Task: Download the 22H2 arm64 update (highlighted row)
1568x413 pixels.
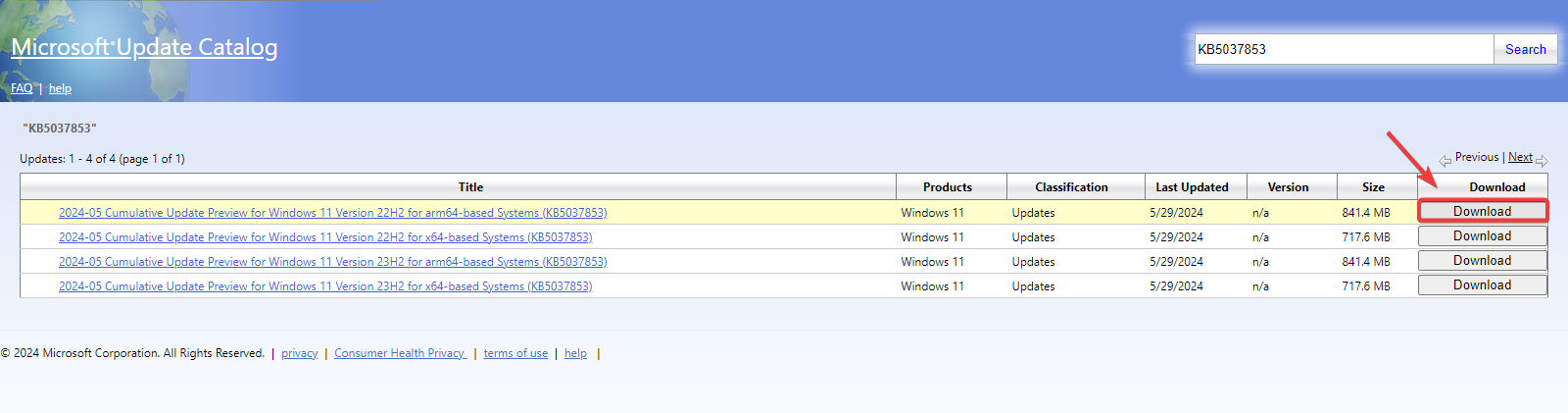Action: 1482,212
